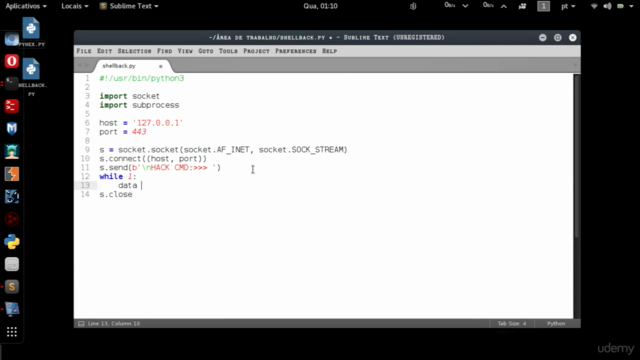Screen dimensions: 640x360
Task: Open the dark red circular dock icon
Action: click(x=12, y=220)
